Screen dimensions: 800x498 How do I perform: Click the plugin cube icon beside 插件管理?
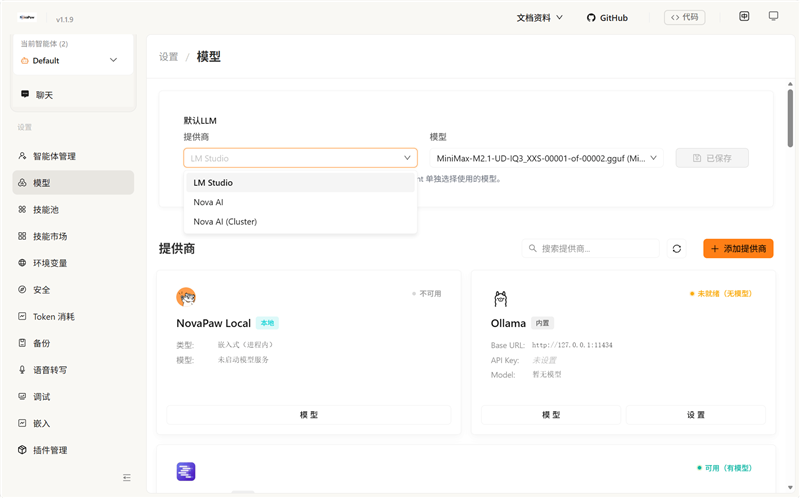point(22,450)
